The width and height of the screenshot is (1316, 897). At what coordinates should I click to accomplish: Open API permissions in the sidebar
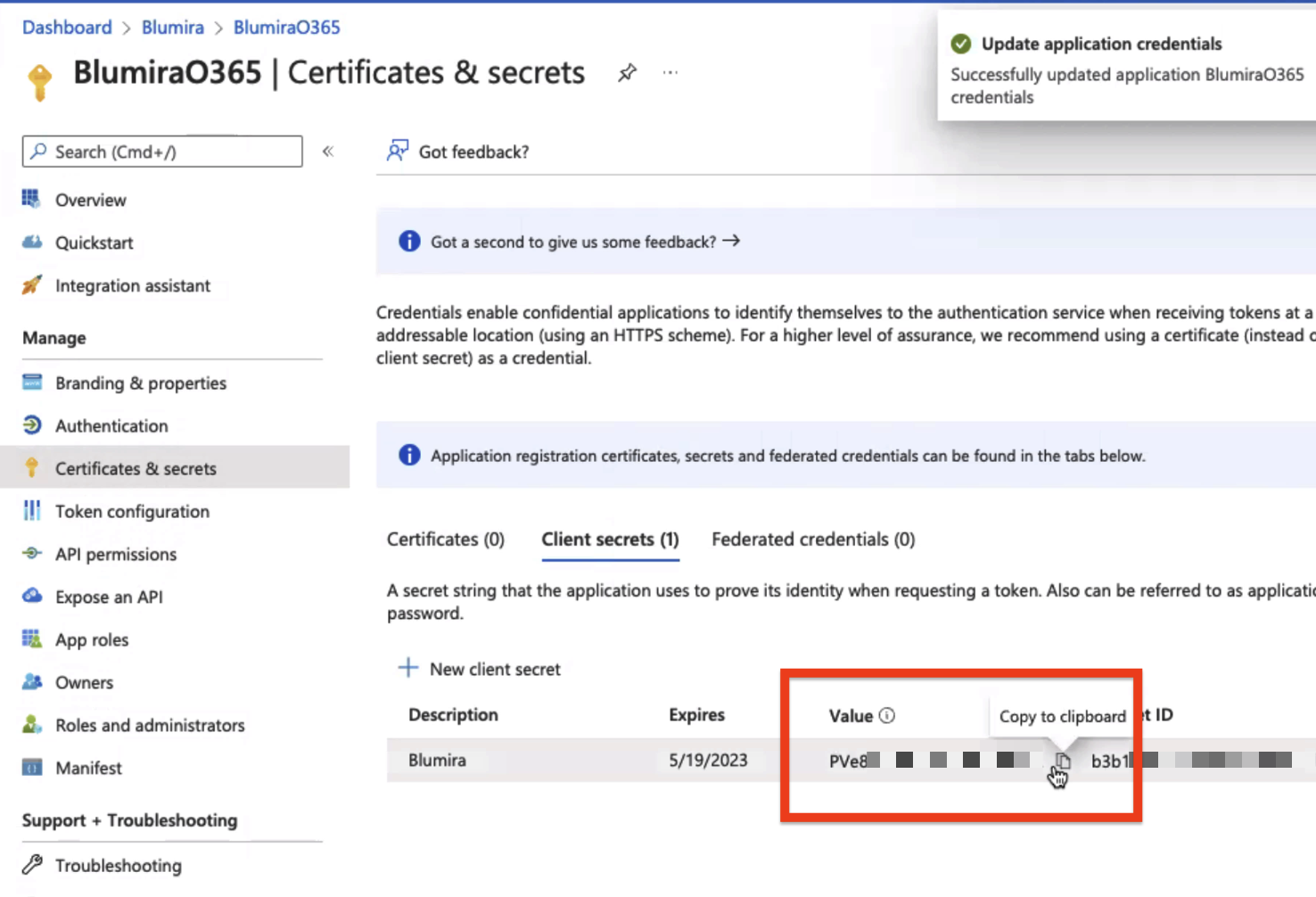click(x=116, y=554)
